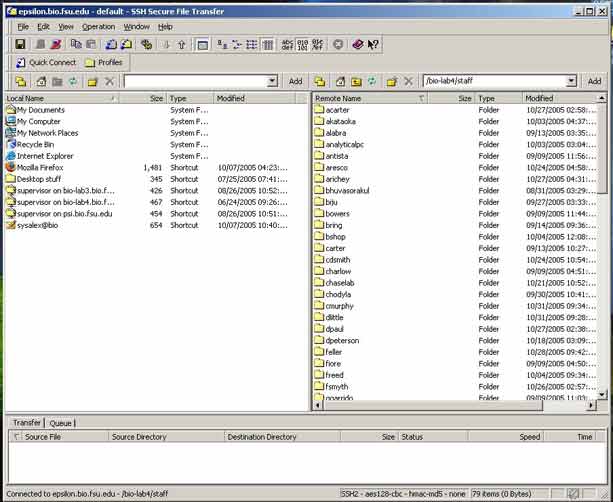Refresh the remote file list

point(372,81)
